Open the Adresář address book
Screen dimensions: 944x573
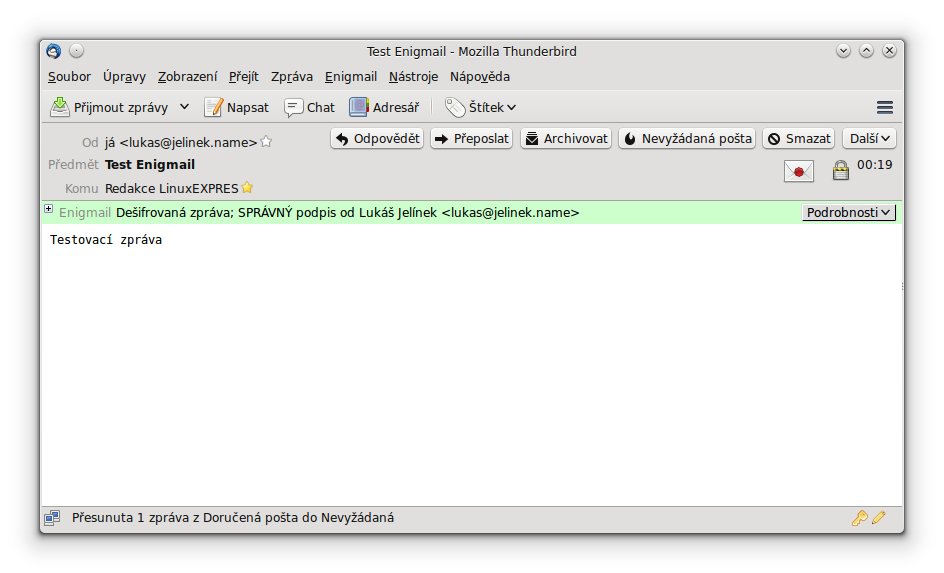384,107
